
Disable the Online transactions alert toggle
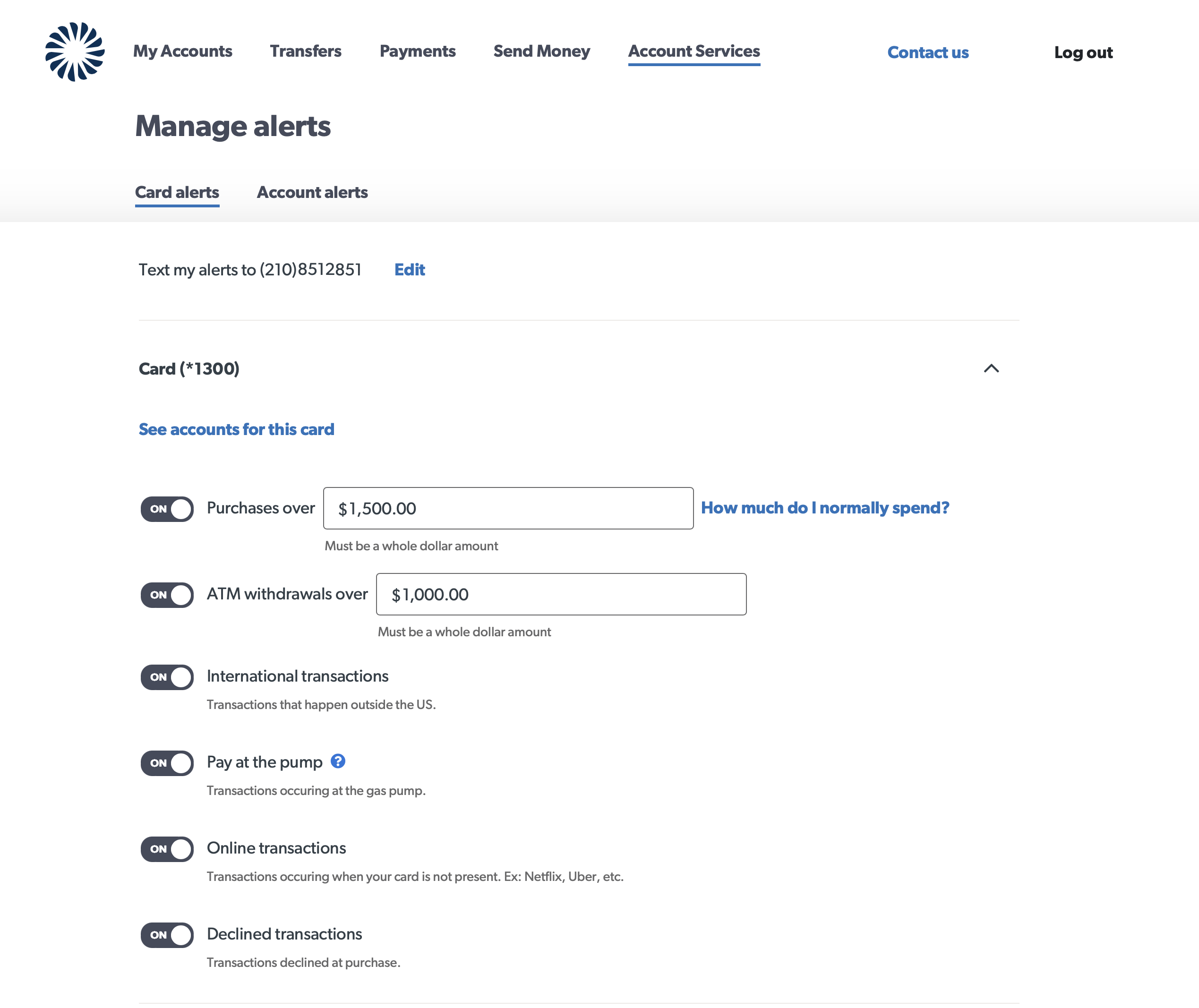pos(167,849)
